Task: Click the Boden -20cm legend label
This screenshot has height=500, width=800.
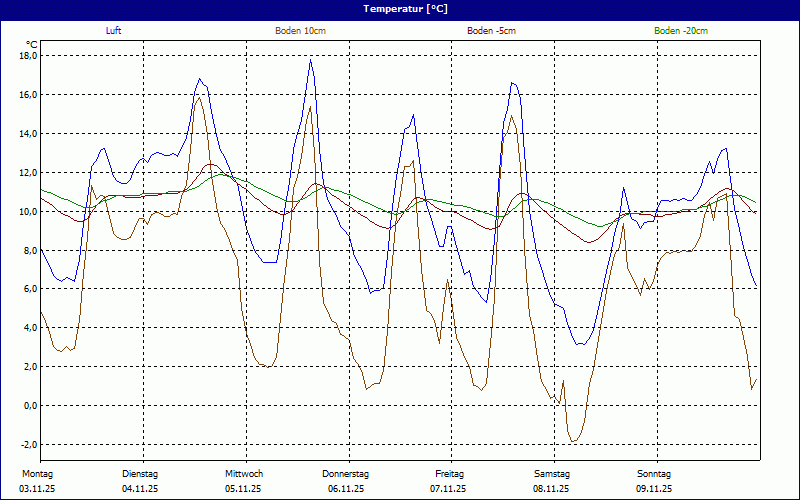Action: pos(681,31)
